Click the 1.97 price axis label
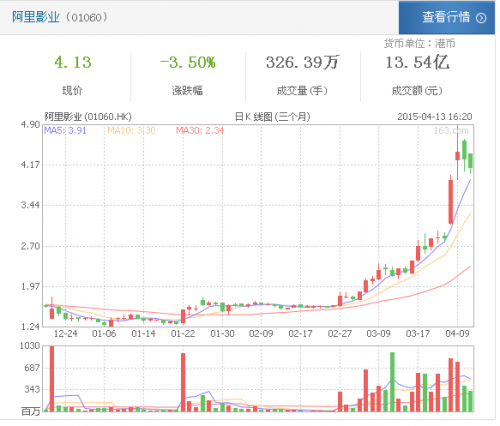The width and height of the screenshot is (500, 426). (x=31, y=286)
